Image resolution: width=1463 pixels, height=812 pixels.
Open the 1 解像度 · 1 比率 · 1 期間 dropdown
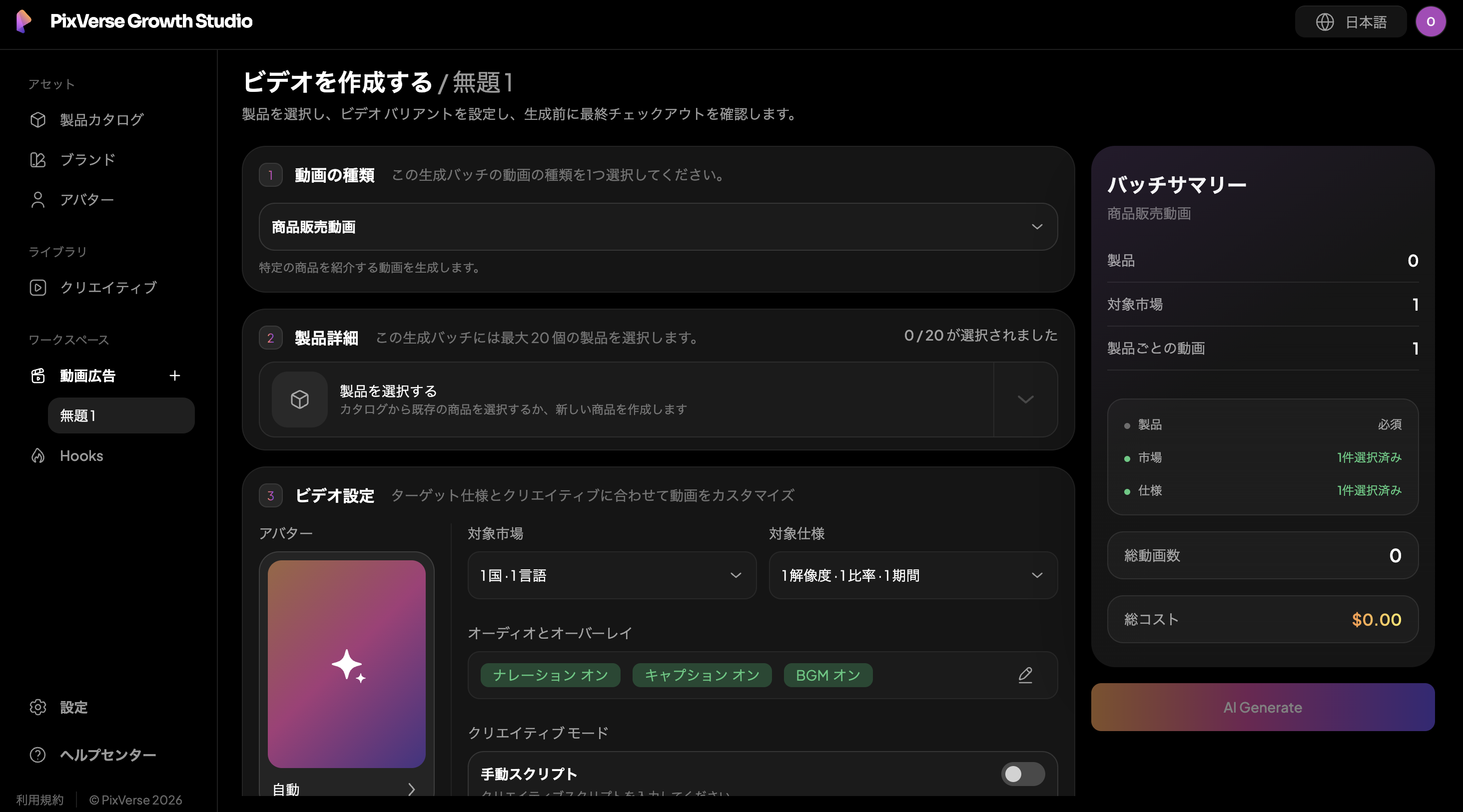click(x=913, y=575)
